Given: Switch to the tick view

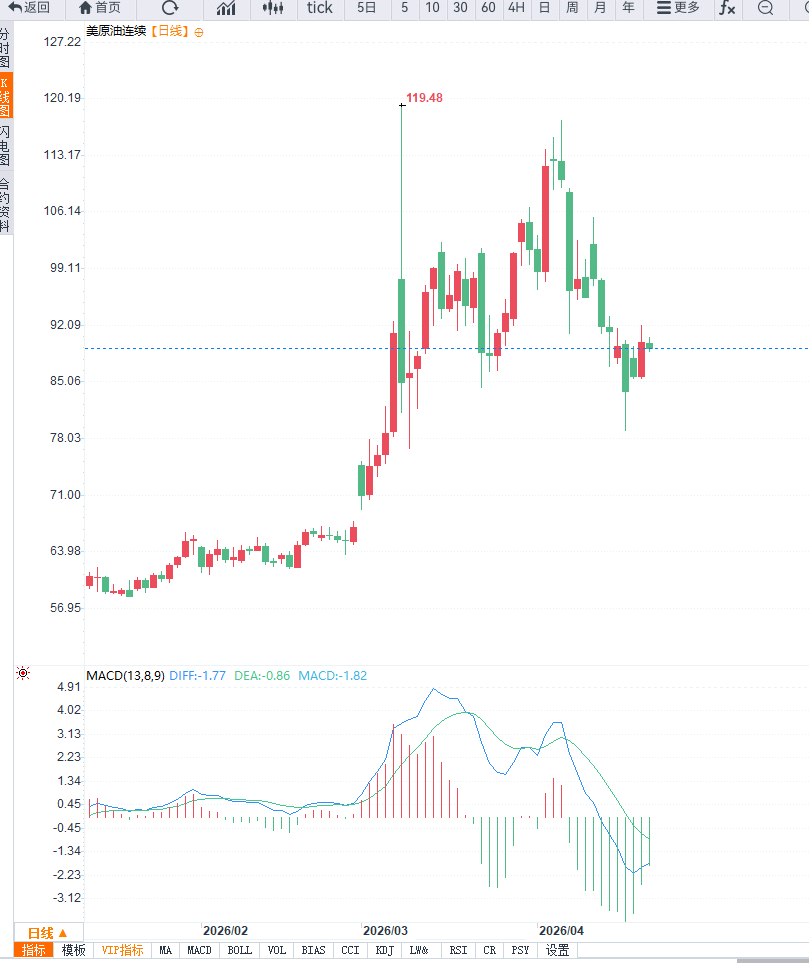Looking at the screenshot, I should 319,8.
